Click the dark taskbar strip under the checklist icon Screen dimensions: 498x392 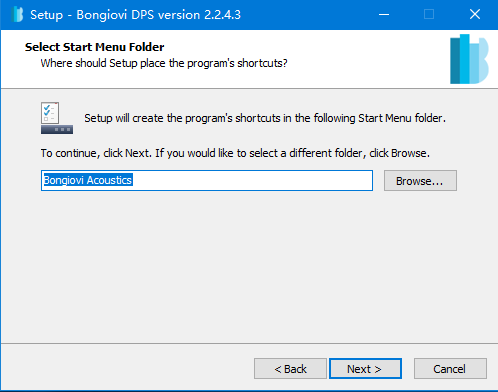pos(57,129)
